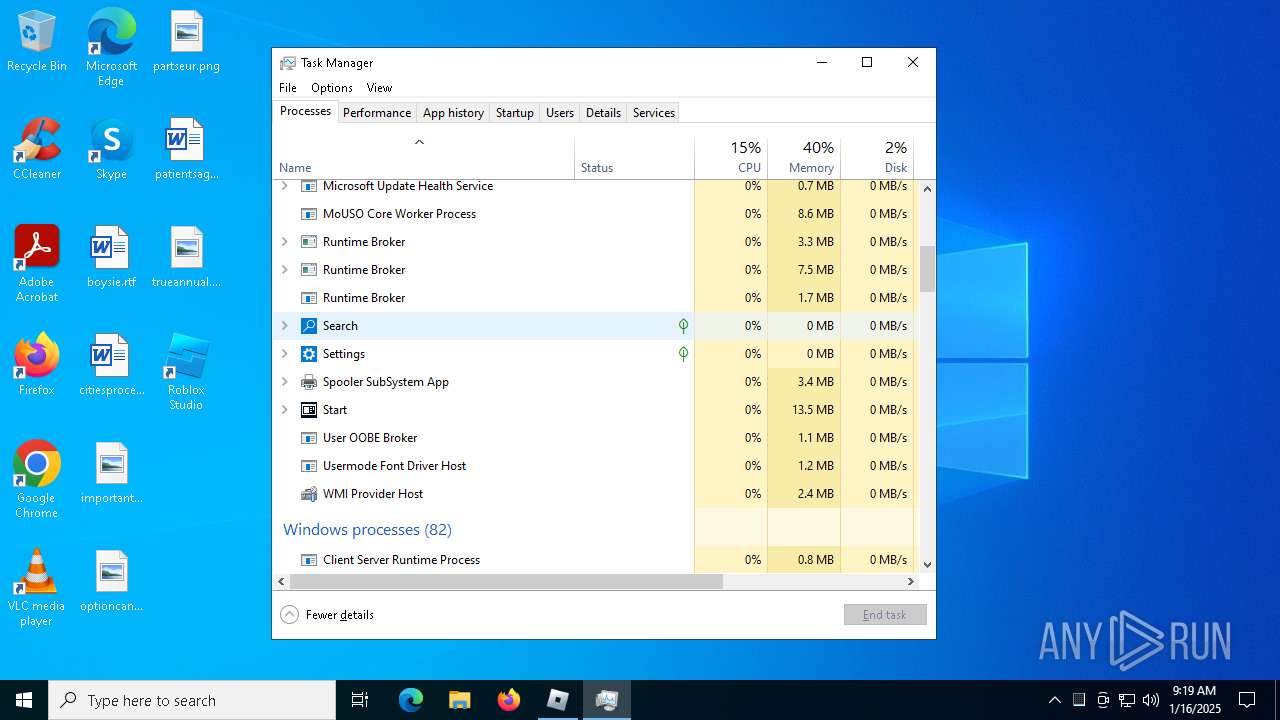1280x720 pixels.
Task: Switch to the Details tab
Action: (x=603, y=113)
